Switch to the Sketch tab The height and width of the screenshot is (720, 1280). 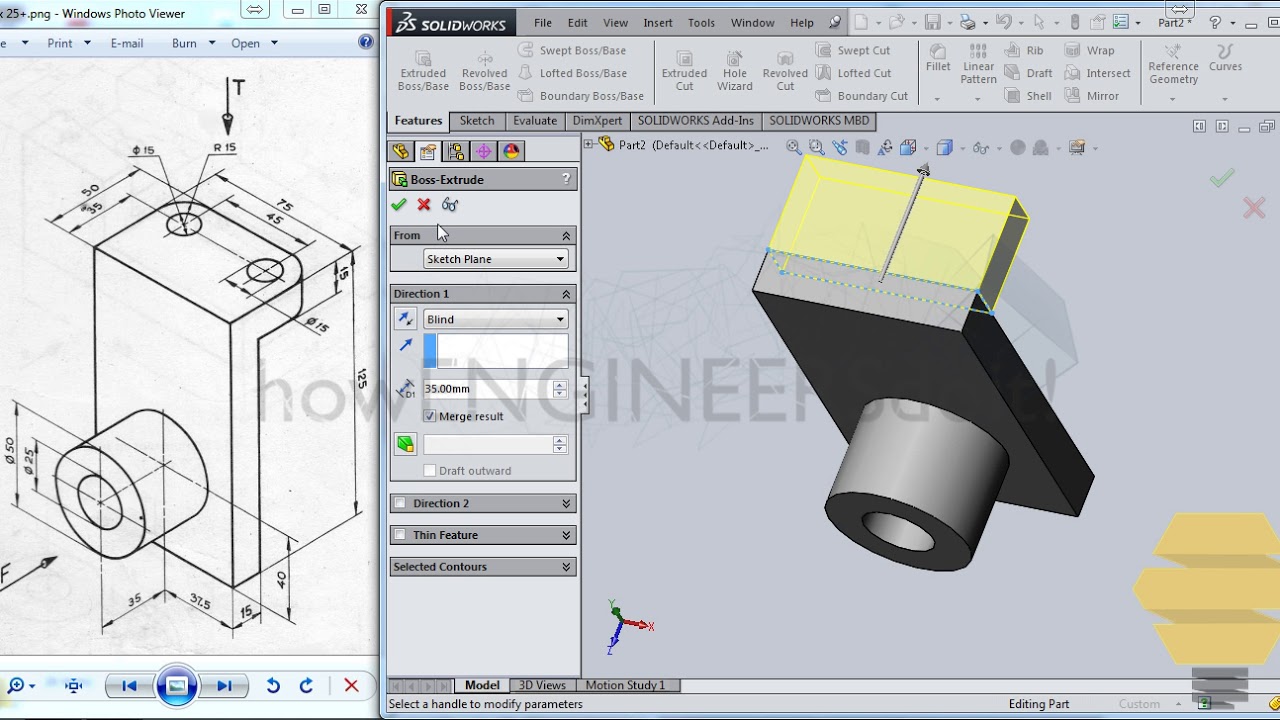pyautogui.click(x=477, y=120)
